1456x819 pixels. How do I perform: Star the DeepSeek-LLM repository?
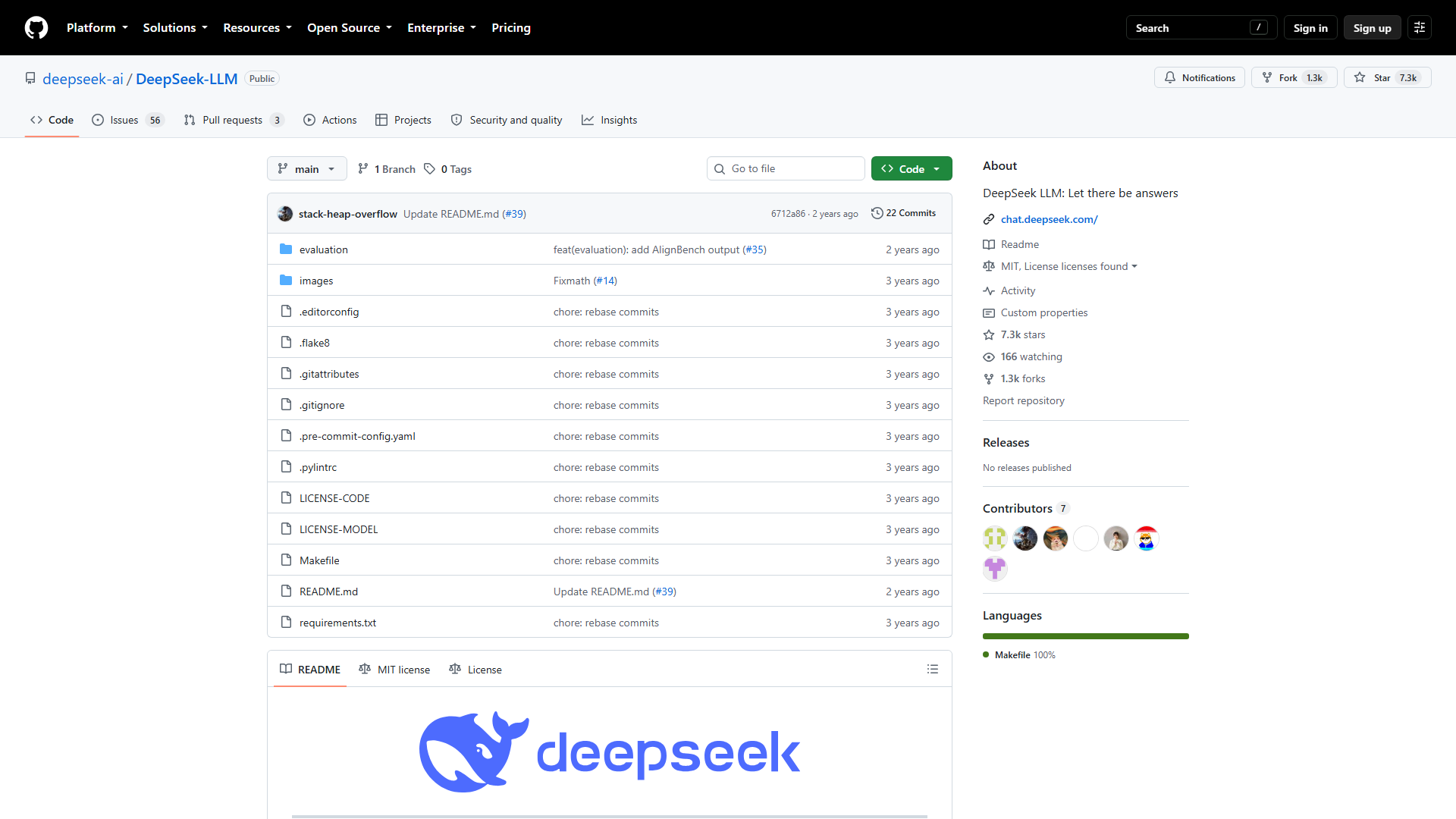pyautogui.click(x=1387, y=78)
